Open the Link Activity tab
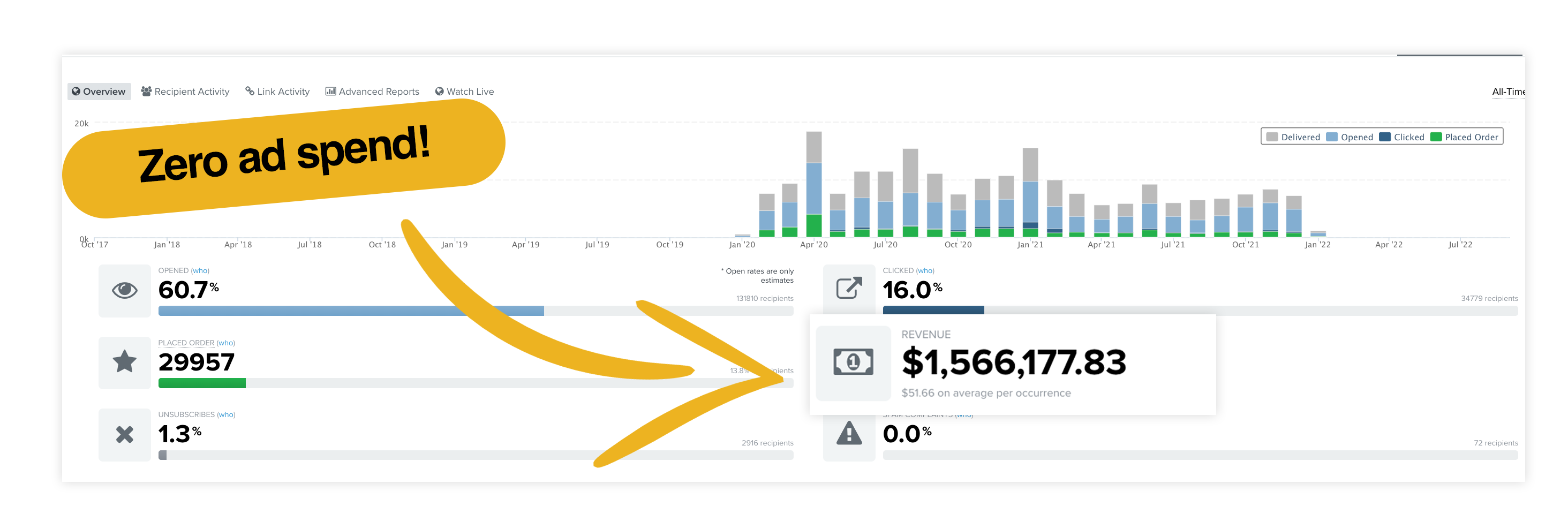Screen dimensions: 1568x514 277,91
